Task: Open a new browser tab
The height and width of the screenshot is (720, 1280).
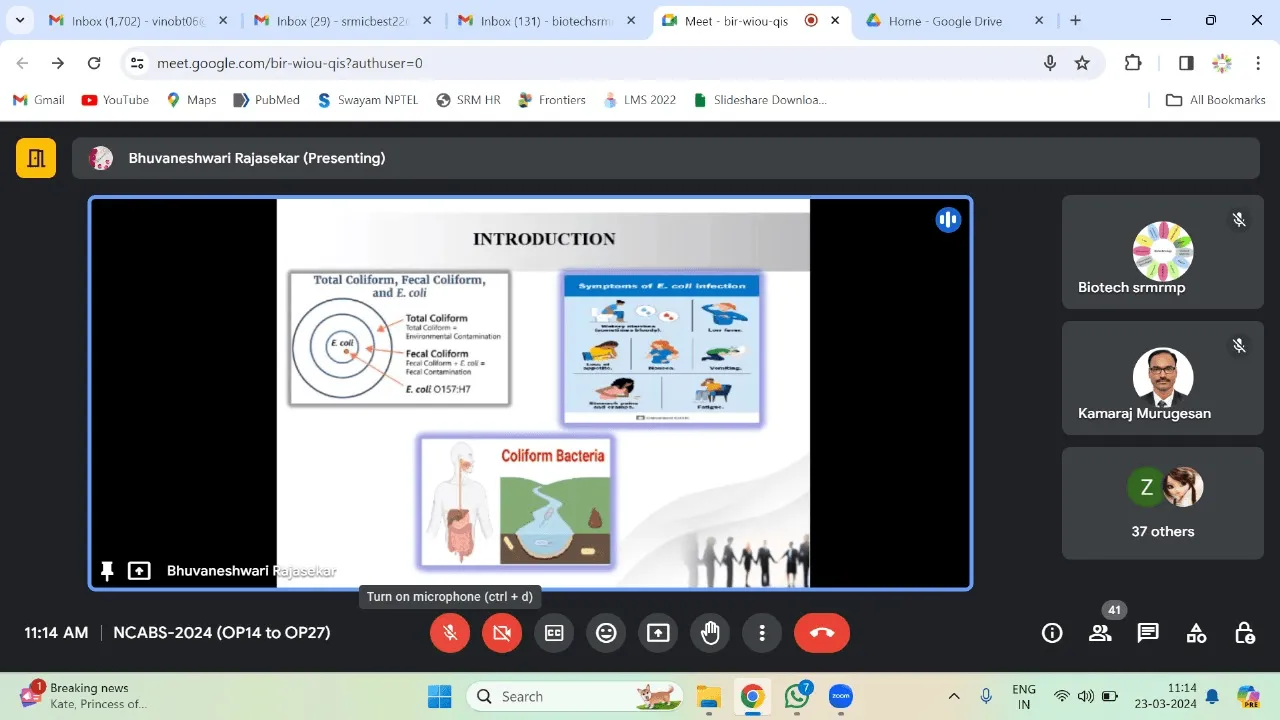Action: pyautogui.click(x=1075, y=21)
